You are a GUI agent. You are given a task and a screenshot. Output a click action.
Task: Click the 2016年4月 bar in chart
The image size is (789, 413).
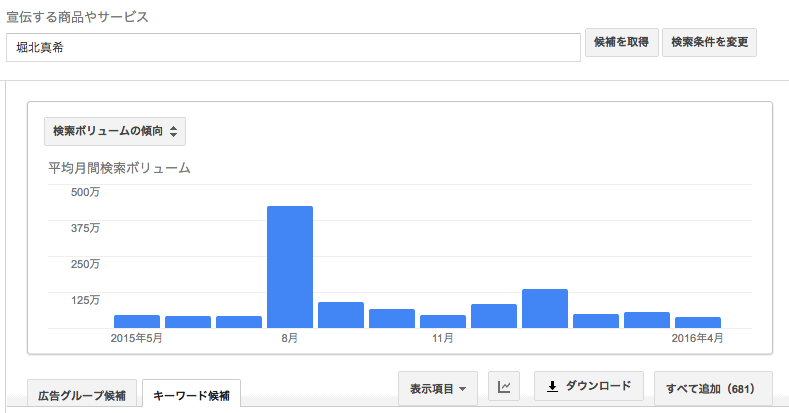pos(698,322)
